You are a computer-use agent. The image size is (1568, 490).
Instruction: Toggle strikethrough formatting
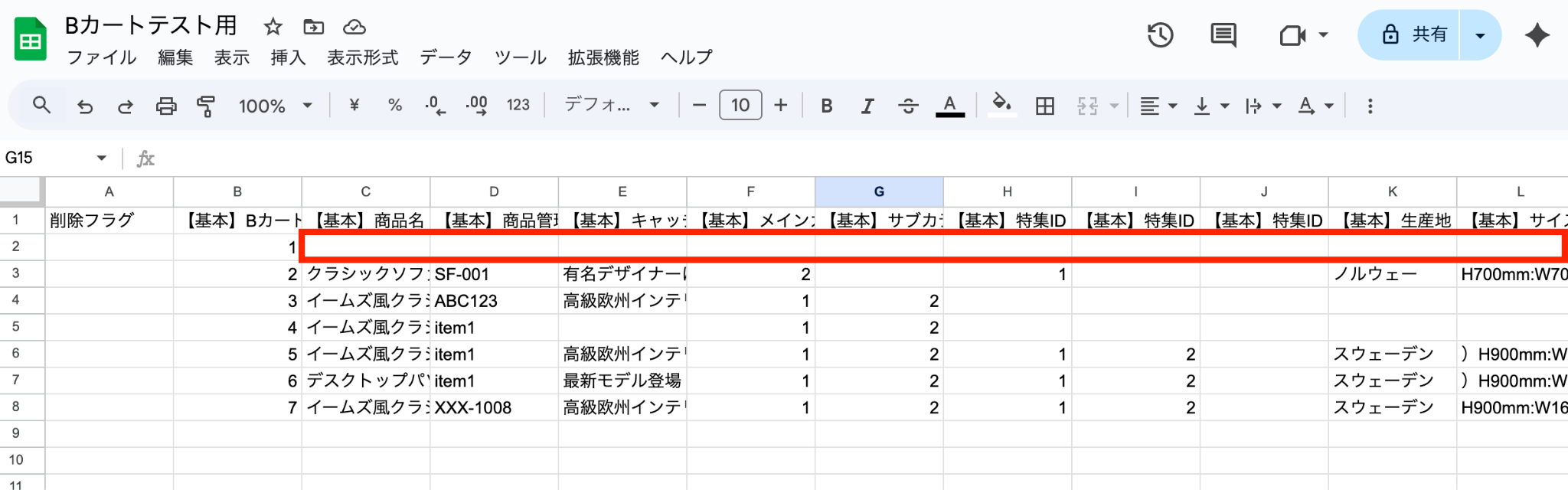[908, 106]
